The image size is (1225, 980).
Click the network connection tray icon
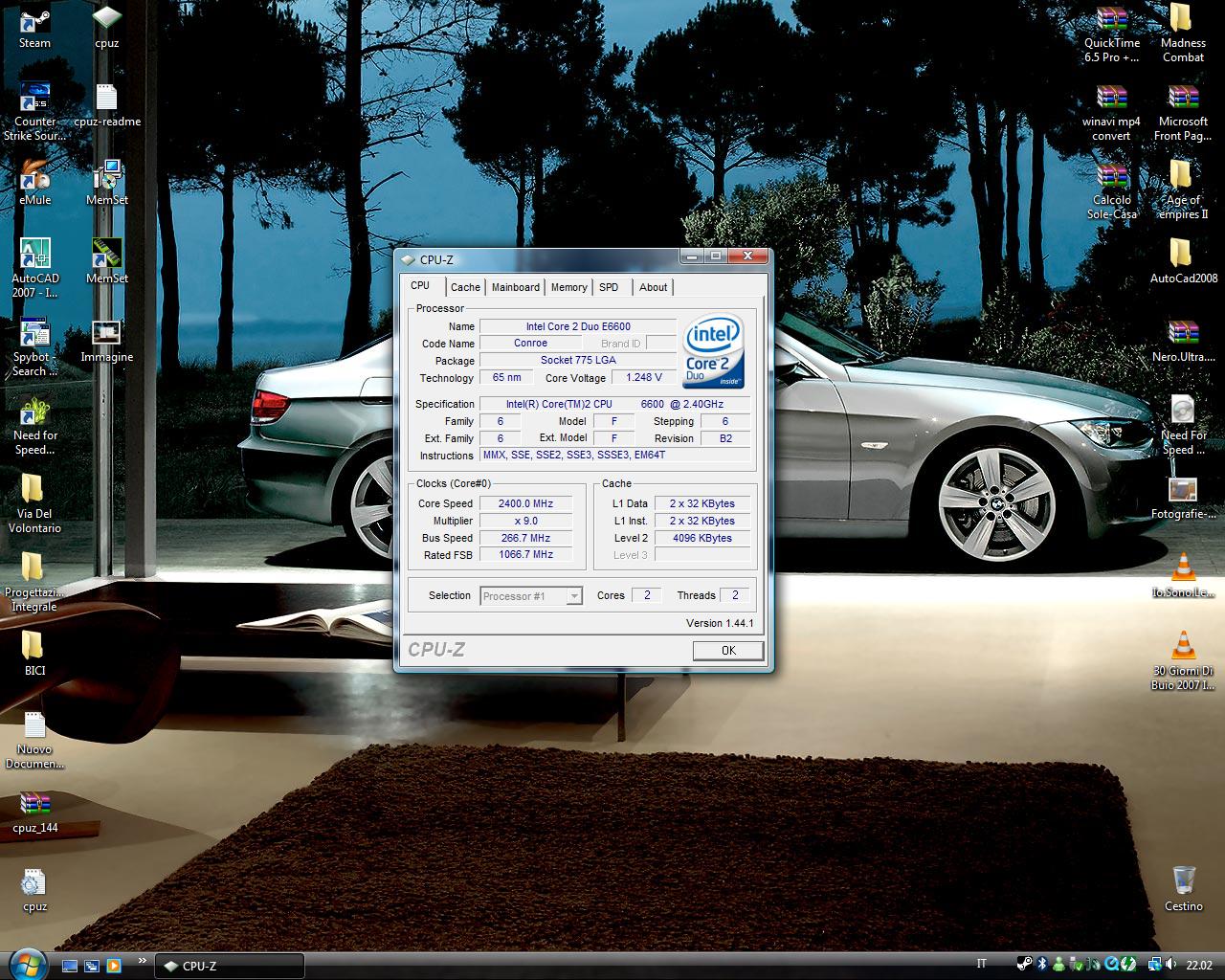pyautogui.click(x=1155, y=965)
